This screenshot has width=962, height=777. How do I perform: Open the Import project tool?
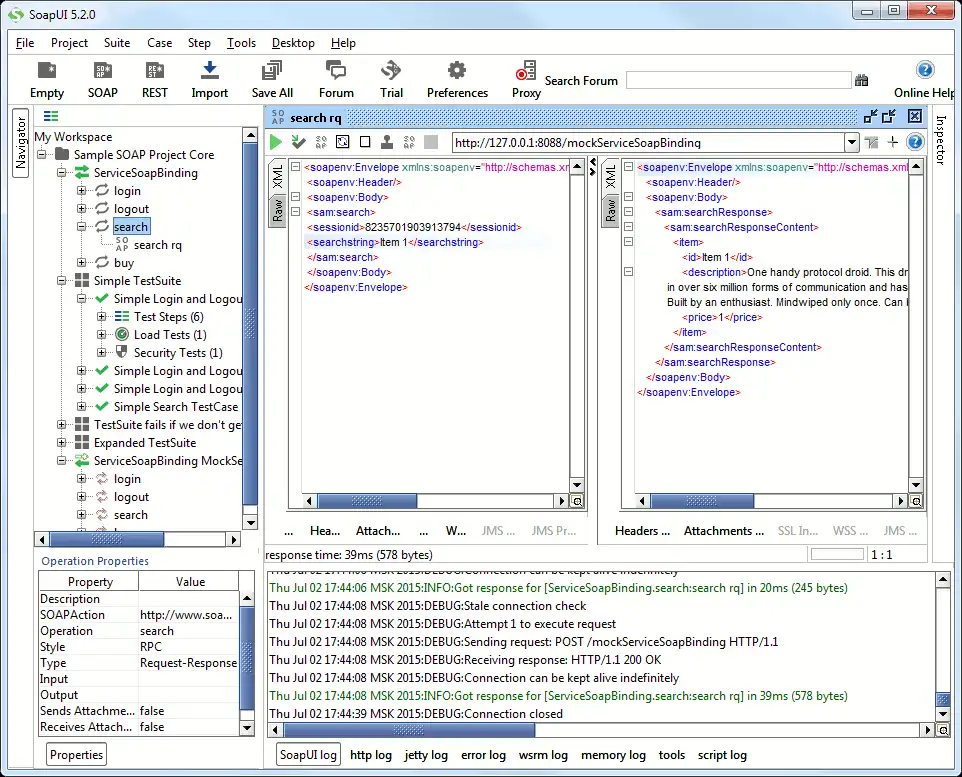[210, 80]
